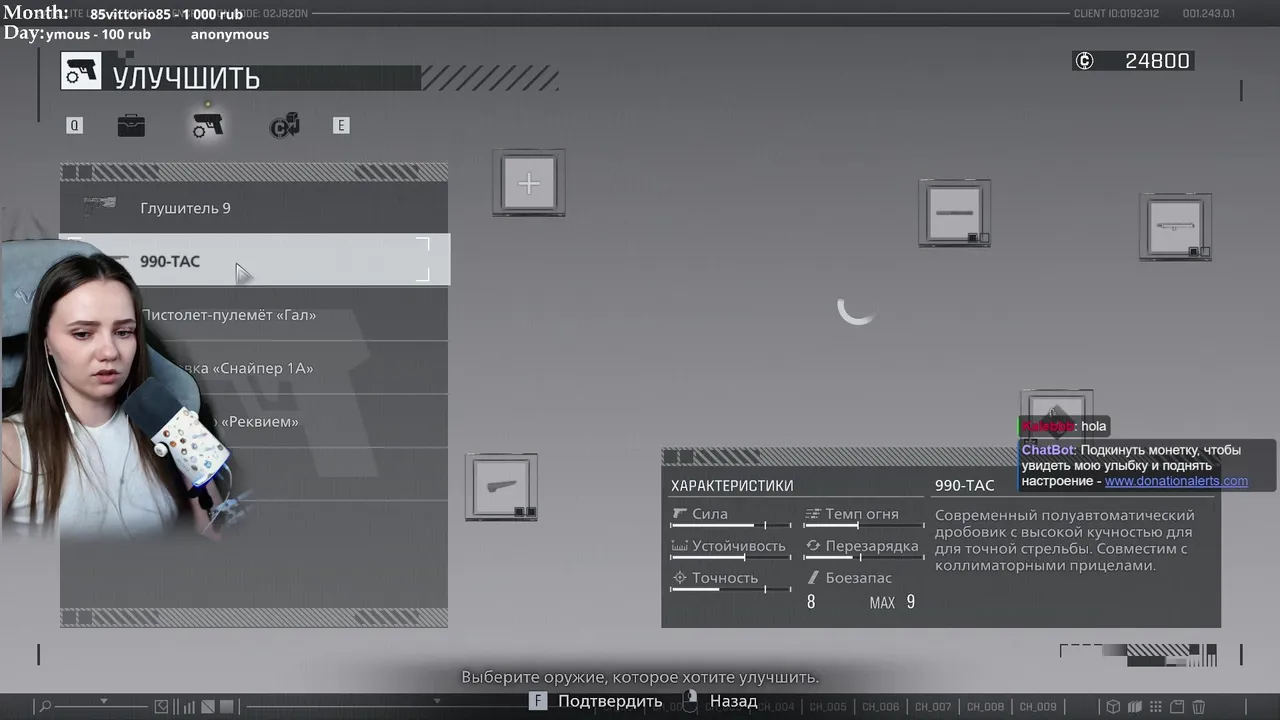This screenshot has width=1280, height=720.
Task: Open the scope attachment slot
Action: [x=1175, y=227]
